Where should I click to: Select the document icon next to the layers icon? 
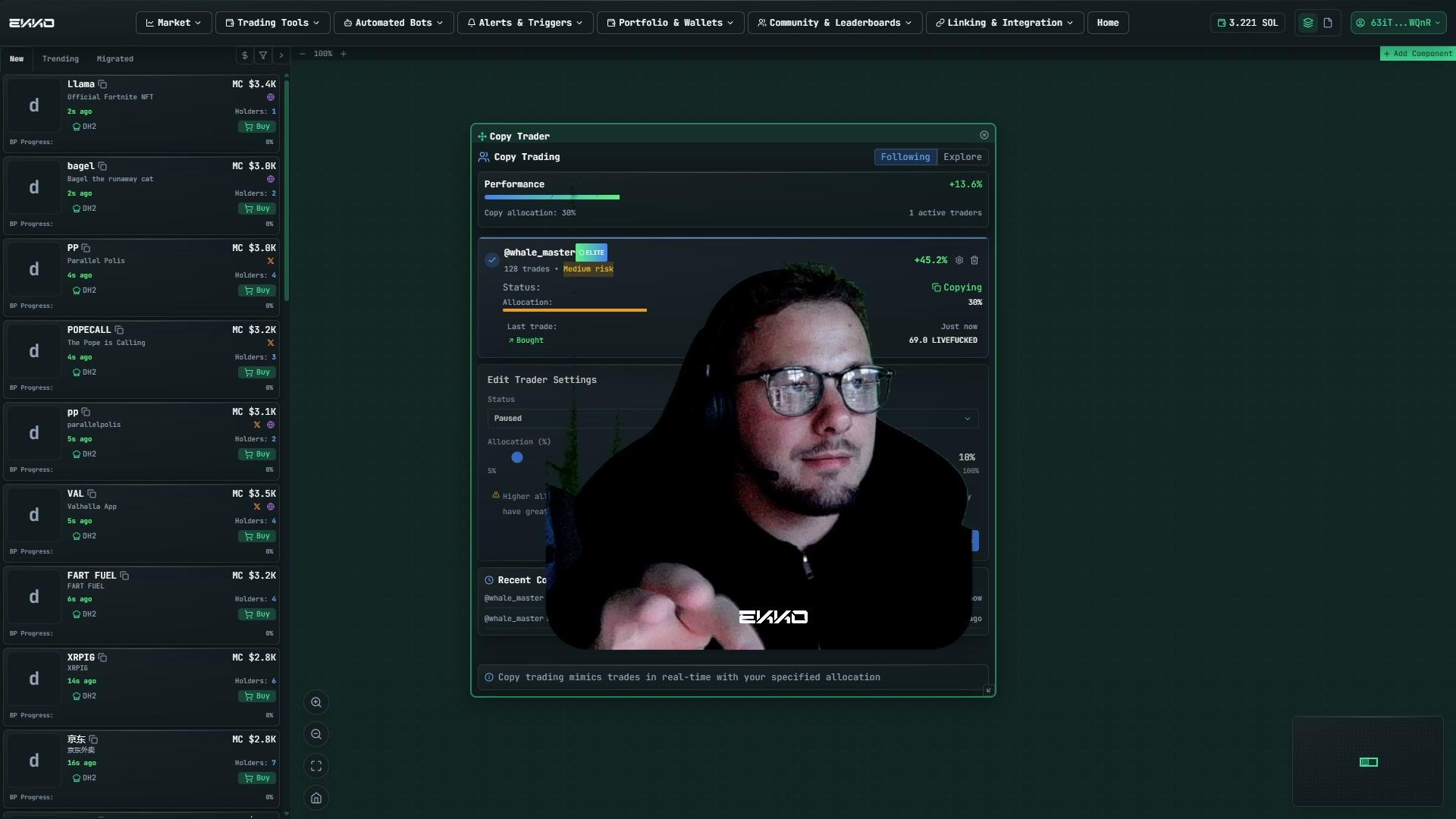click(1328, 23)
